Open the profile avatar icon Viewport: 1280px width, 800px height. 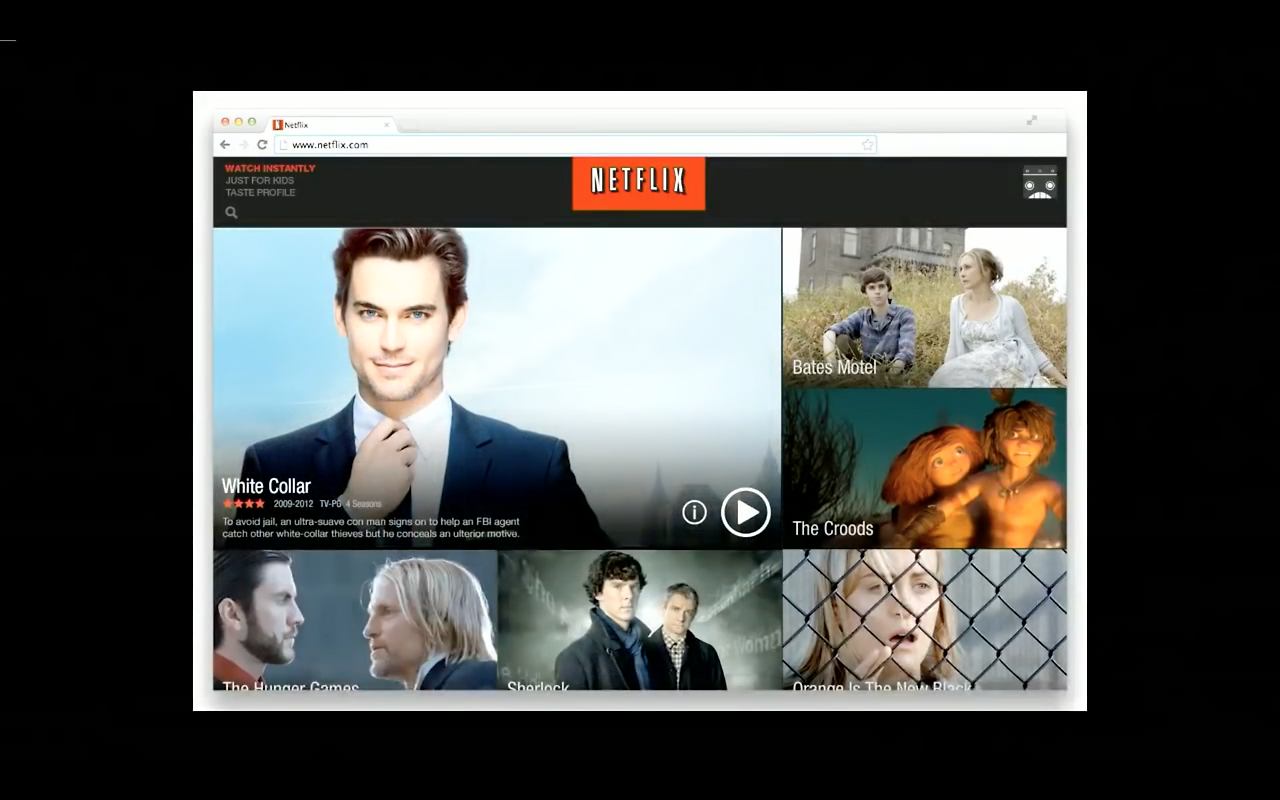(1040, 182)
